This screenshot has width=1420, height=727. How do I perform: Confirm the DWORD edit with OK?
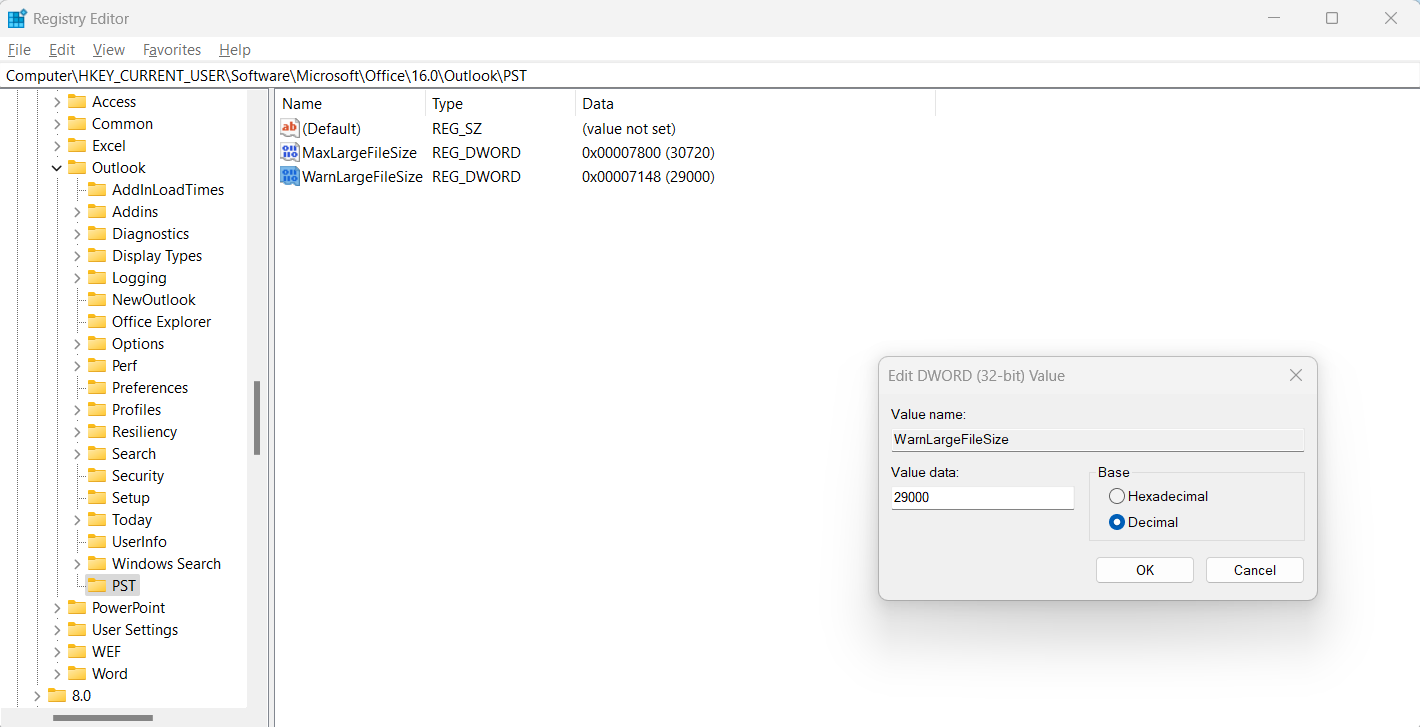(1145, 570)
